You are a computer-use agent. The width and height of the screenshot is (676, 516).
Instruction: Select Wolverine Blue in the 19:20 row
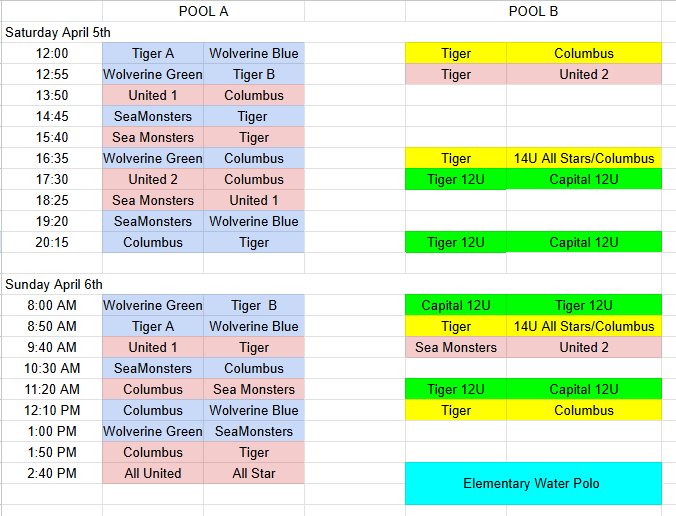pyautogui.click(x=254, y=221)
